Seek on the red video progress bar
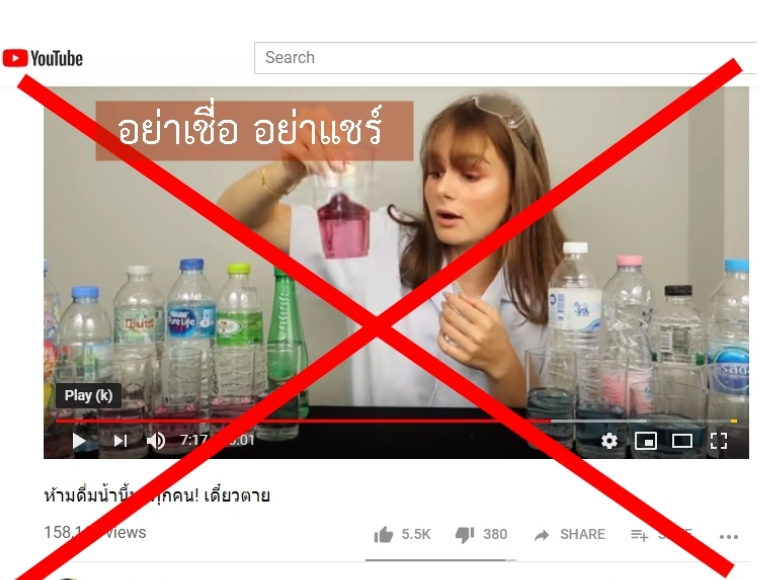779x580 pixels. pos(303,421)
